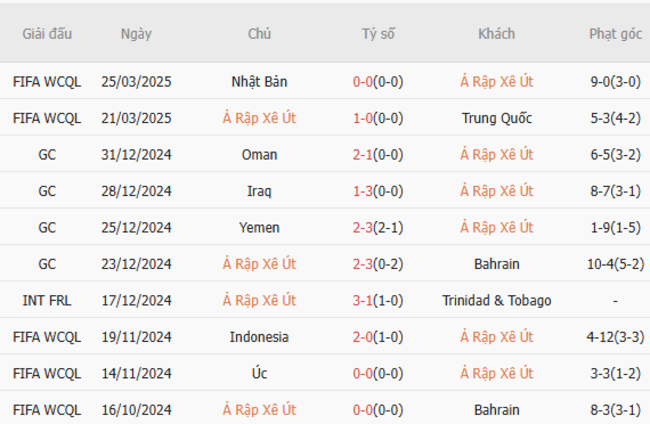This screenshot has width=650, height=424.
Task: Open the 3-1 score against Trinidad & Tobago
Action: [x=363, y=300]
